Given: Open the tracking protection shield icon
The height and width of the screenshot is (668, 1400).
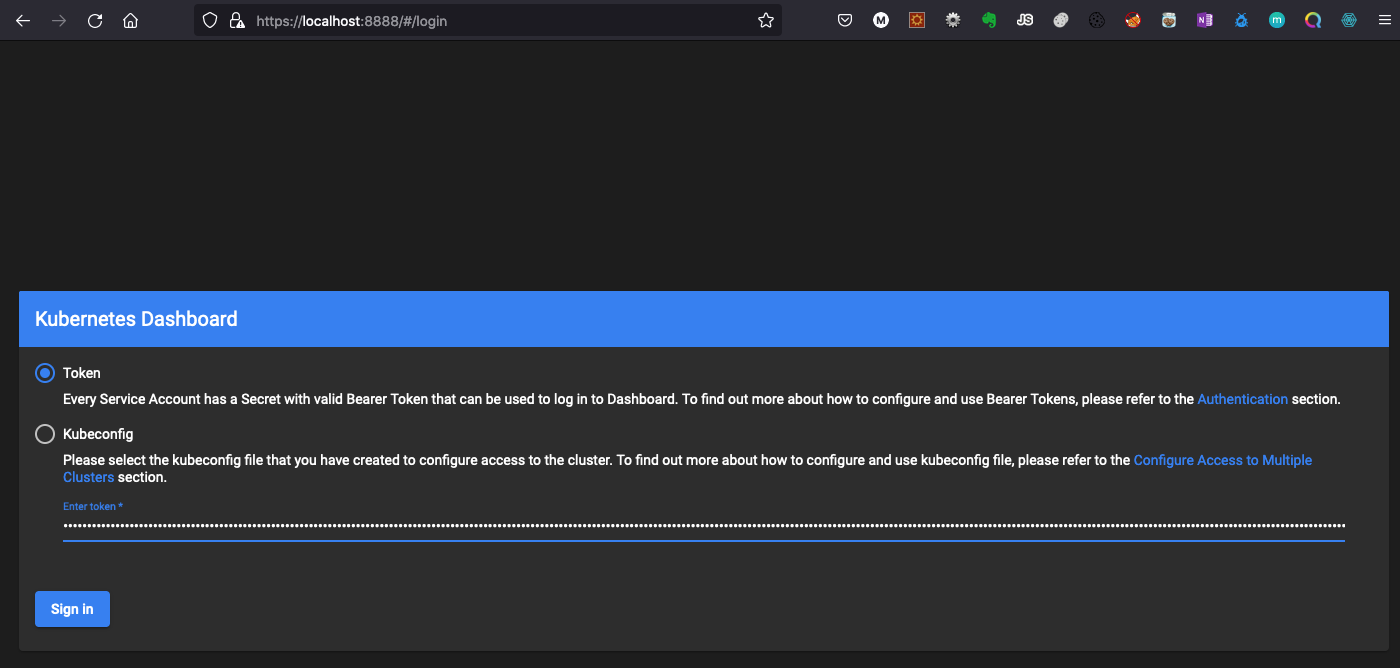Looking at the screenshot, I should coord(210,20).
